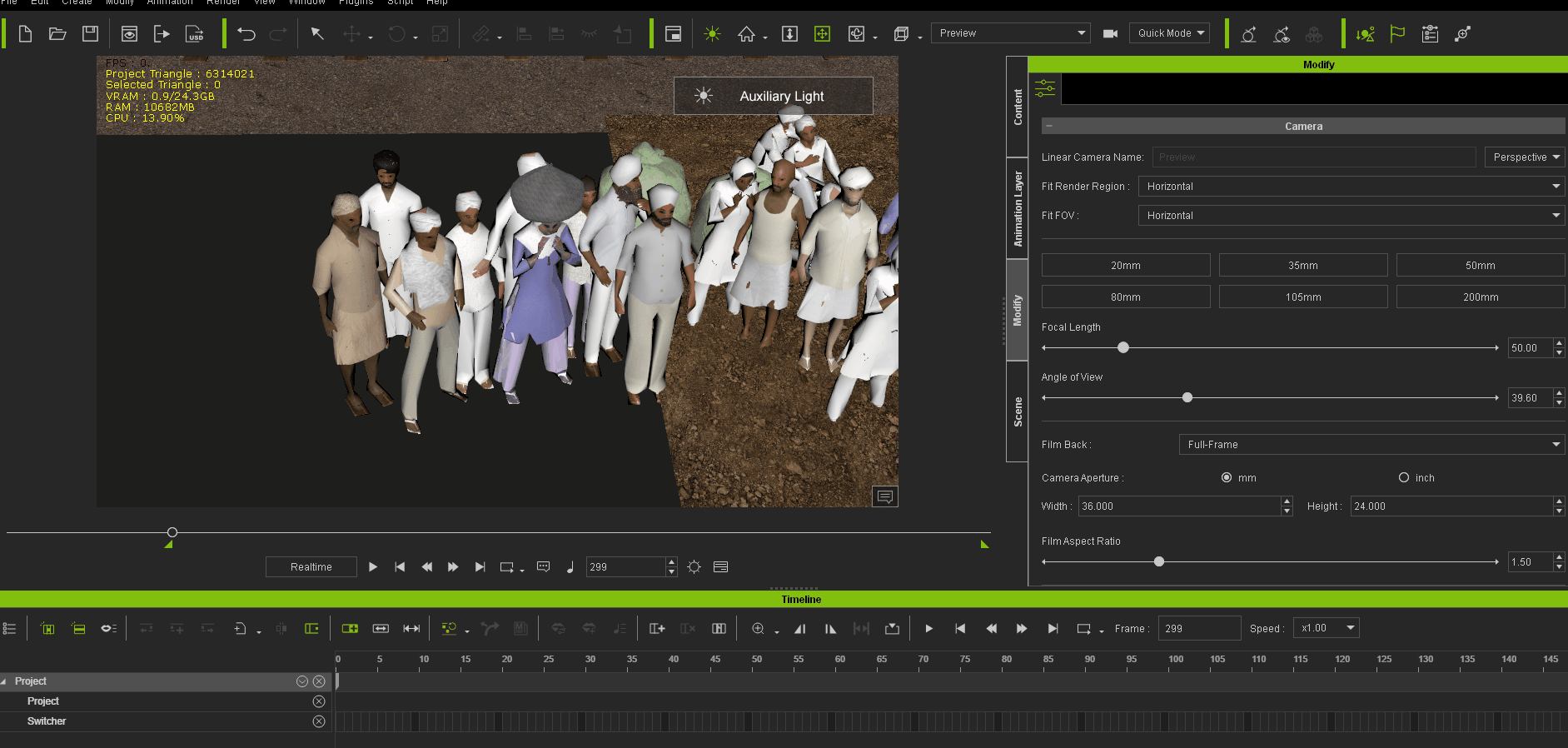Click the Realtime button
The width and height of the screenshot is (1568, 748).
tap(311, 567)
